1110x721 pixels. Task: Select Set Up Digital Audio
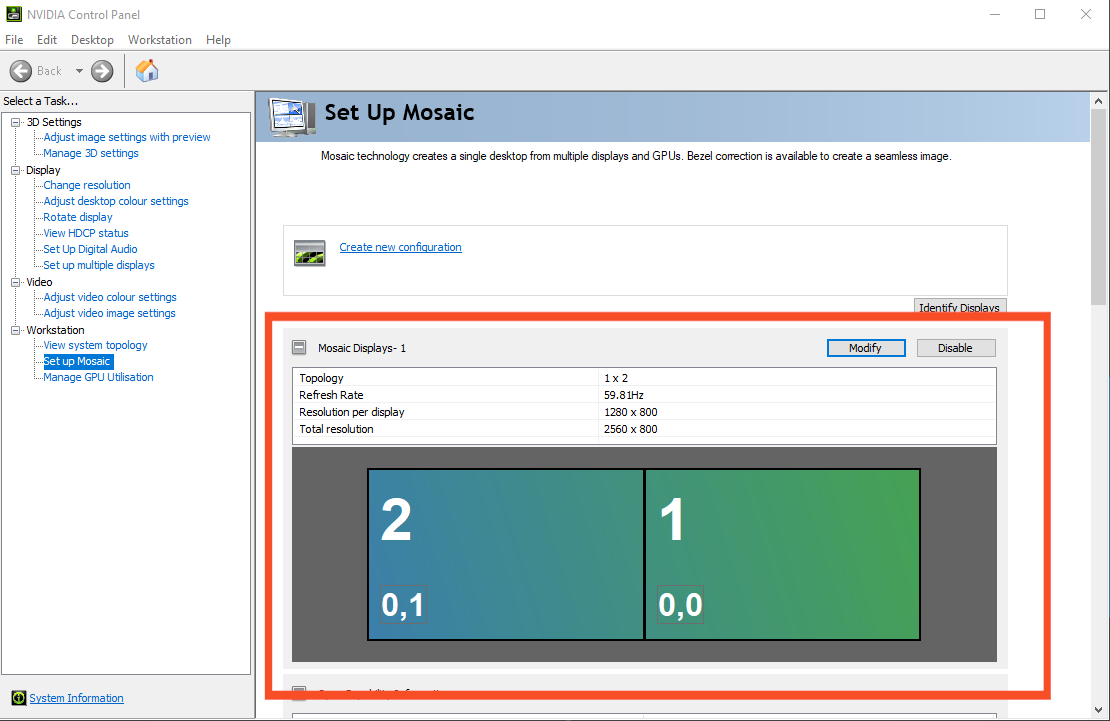click(x=90, y=249)
